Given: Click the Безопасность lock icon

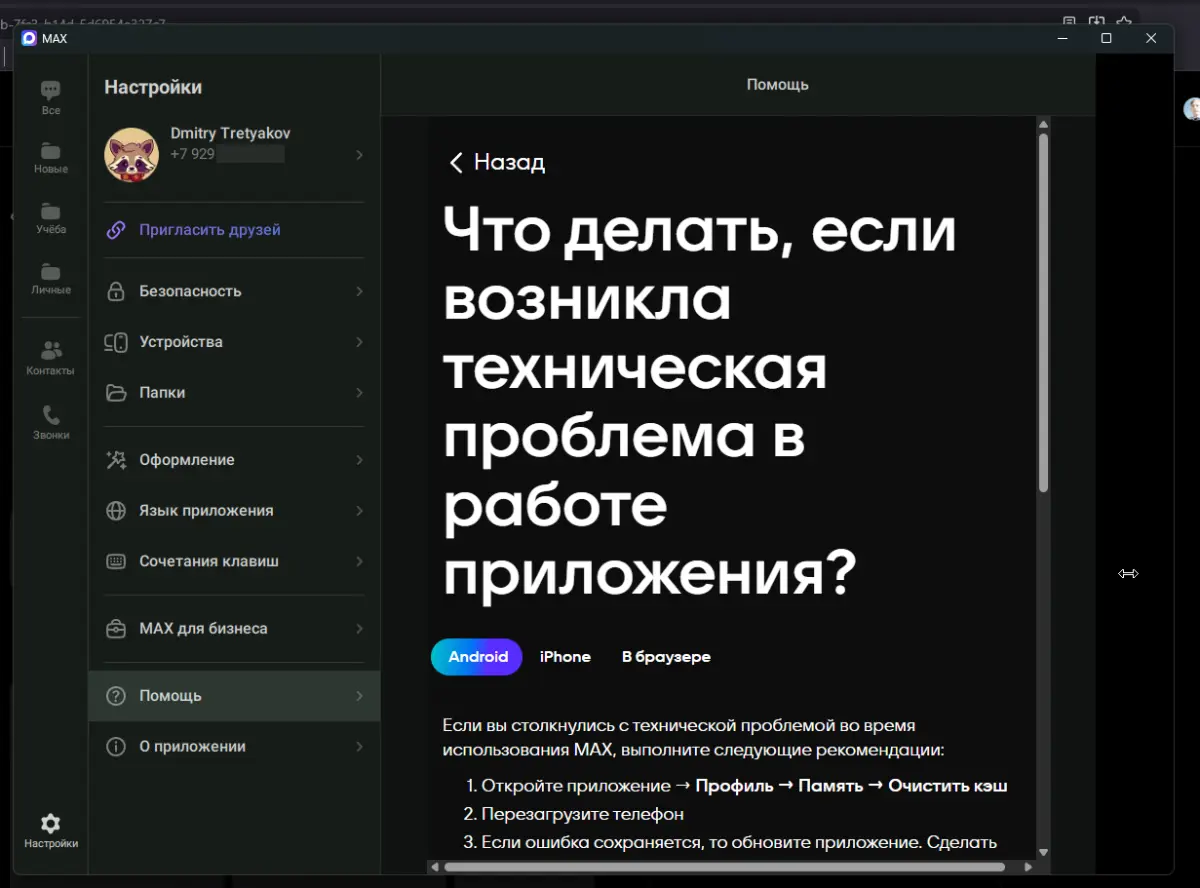Looking at the screenshot, I should (117, 290).
